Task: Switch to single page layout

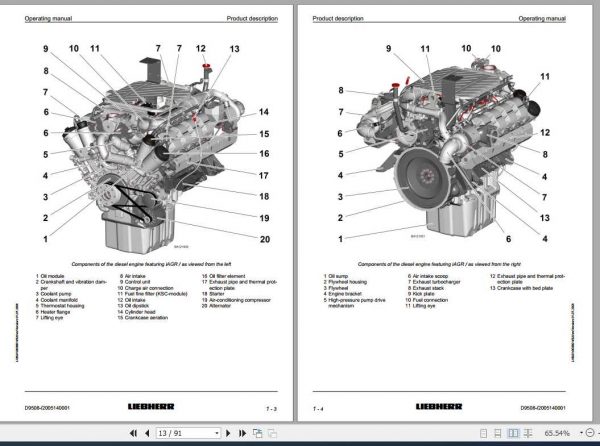Action: point(483,433)
